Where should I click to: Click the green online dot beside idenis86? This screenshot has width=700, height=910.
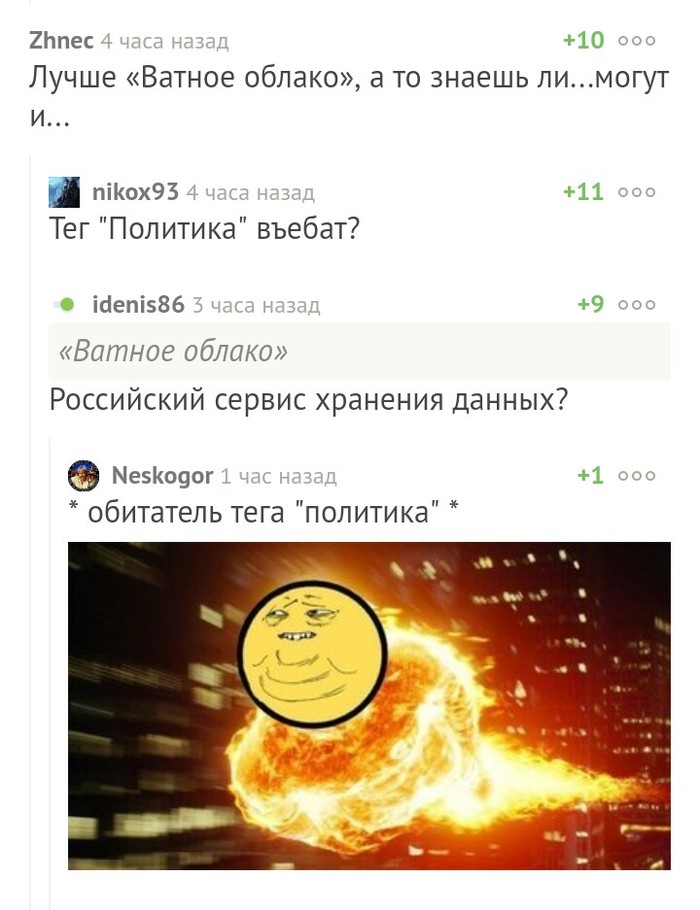click(x=67, y=304)
